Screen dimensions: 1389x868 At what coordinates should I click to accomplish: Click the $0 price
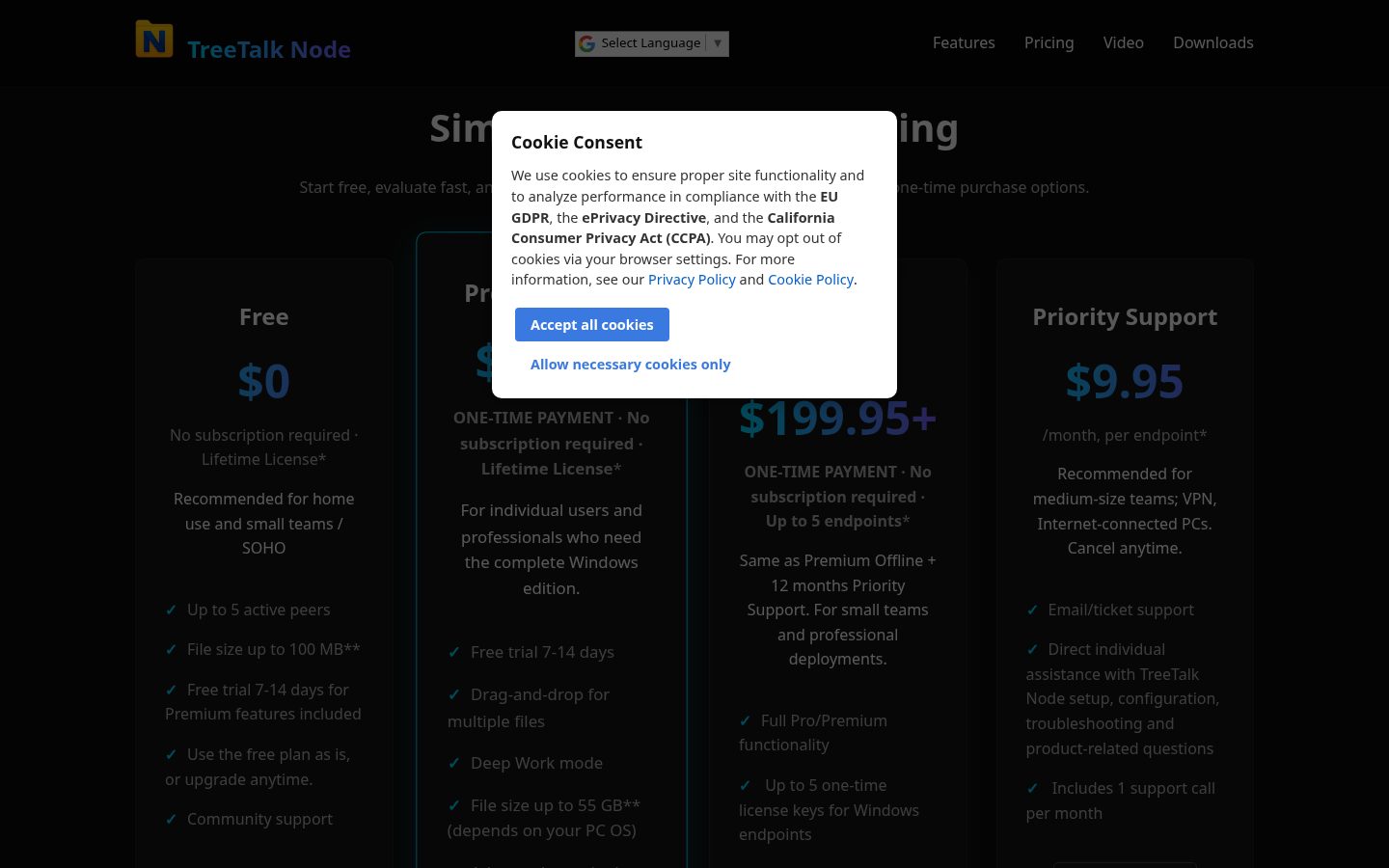(x=263, y=381)
